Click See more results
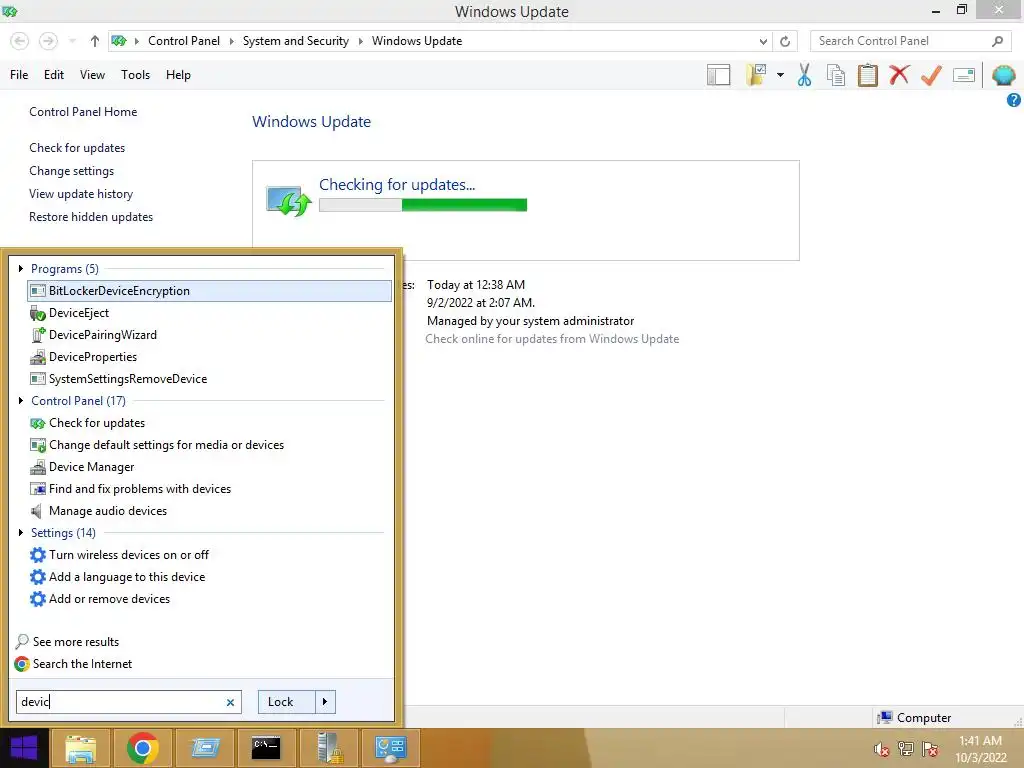The width and height of the screenshot is (1024, 768). pyautogui.click(x=76, y=642)
